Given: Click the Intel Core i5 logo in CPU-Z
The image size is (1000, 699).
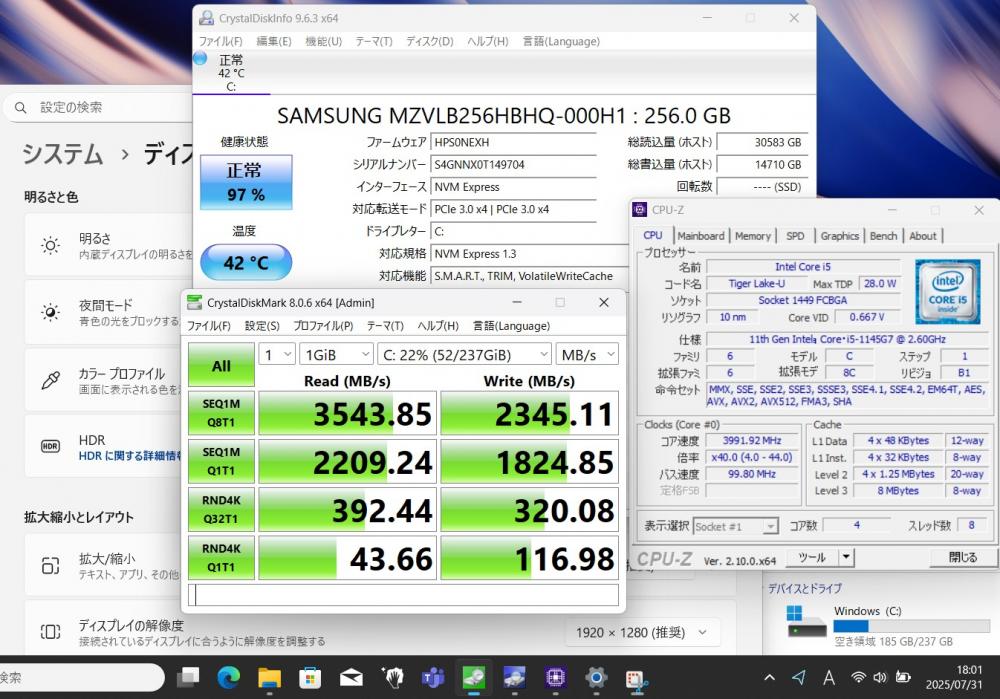Looking at the screenshot, I should [948, 292].
